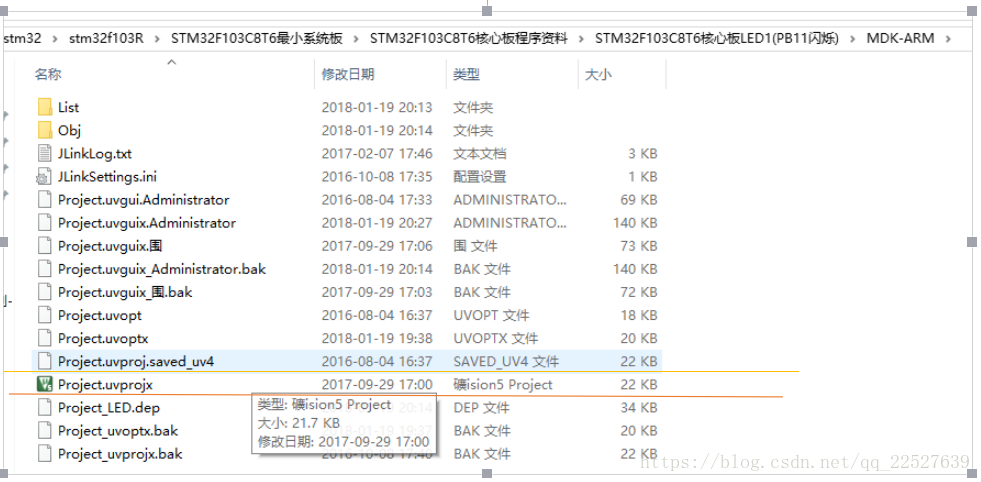
Task: Click the Project.uvoptx file icon
Action: pyautogui.click(x=44, y=338)
